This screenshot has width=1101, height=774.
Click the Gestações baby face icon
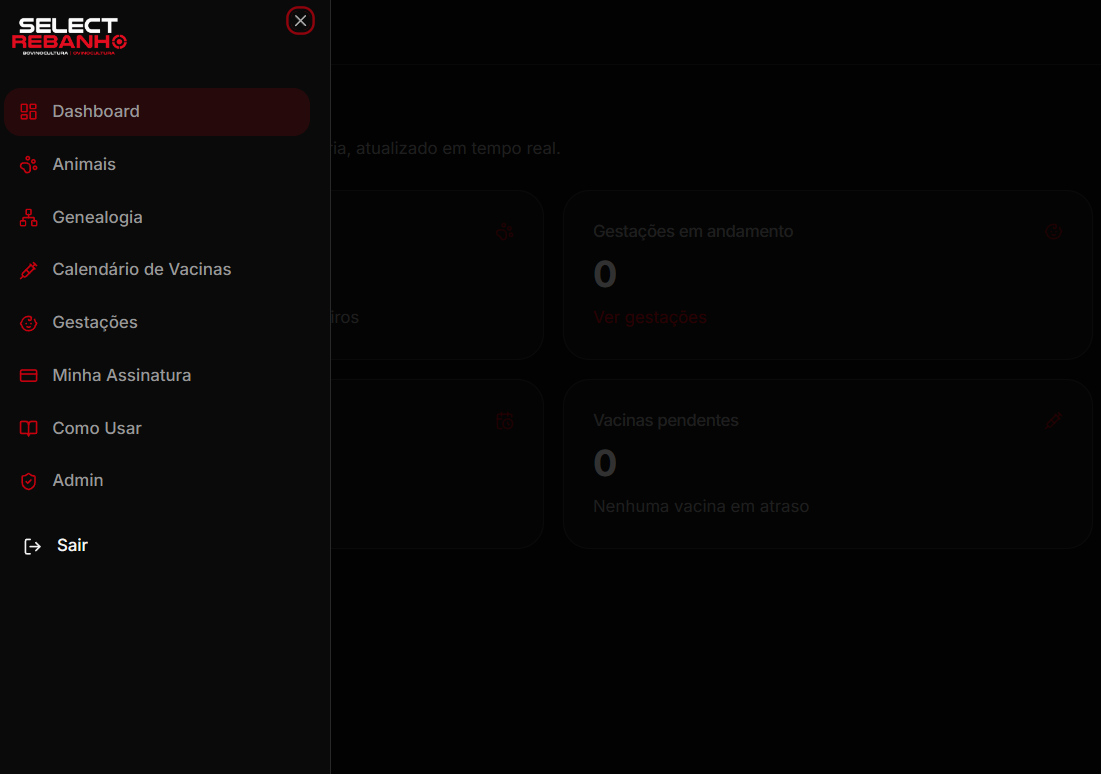pos(29,322)
